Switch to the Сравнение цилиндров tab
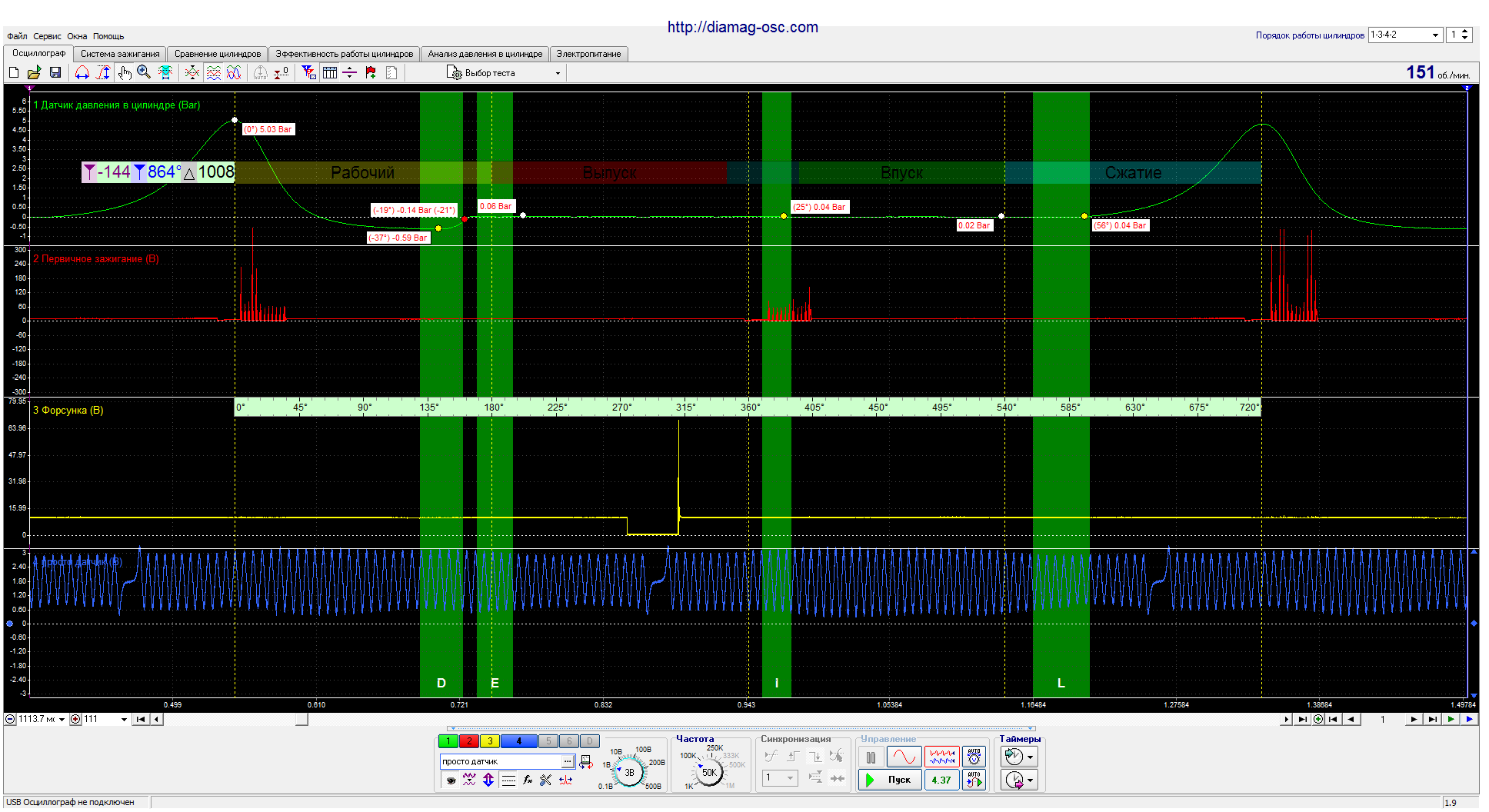Viewport: 1489px width, 812px height. coord(218,54)
